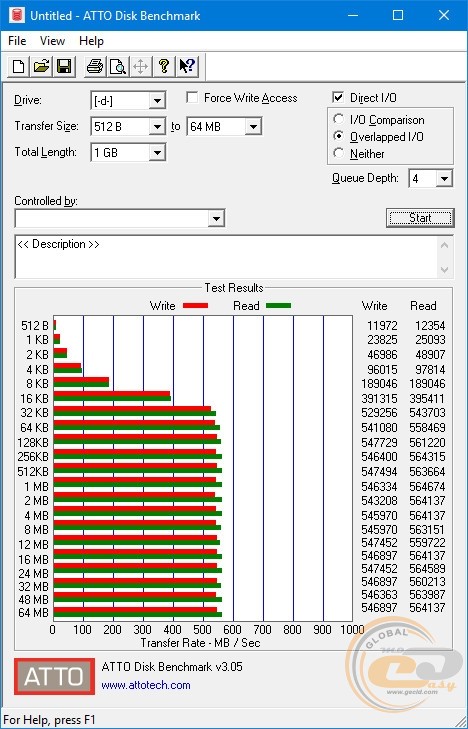Click the 48 MB row label

[34, 599]
